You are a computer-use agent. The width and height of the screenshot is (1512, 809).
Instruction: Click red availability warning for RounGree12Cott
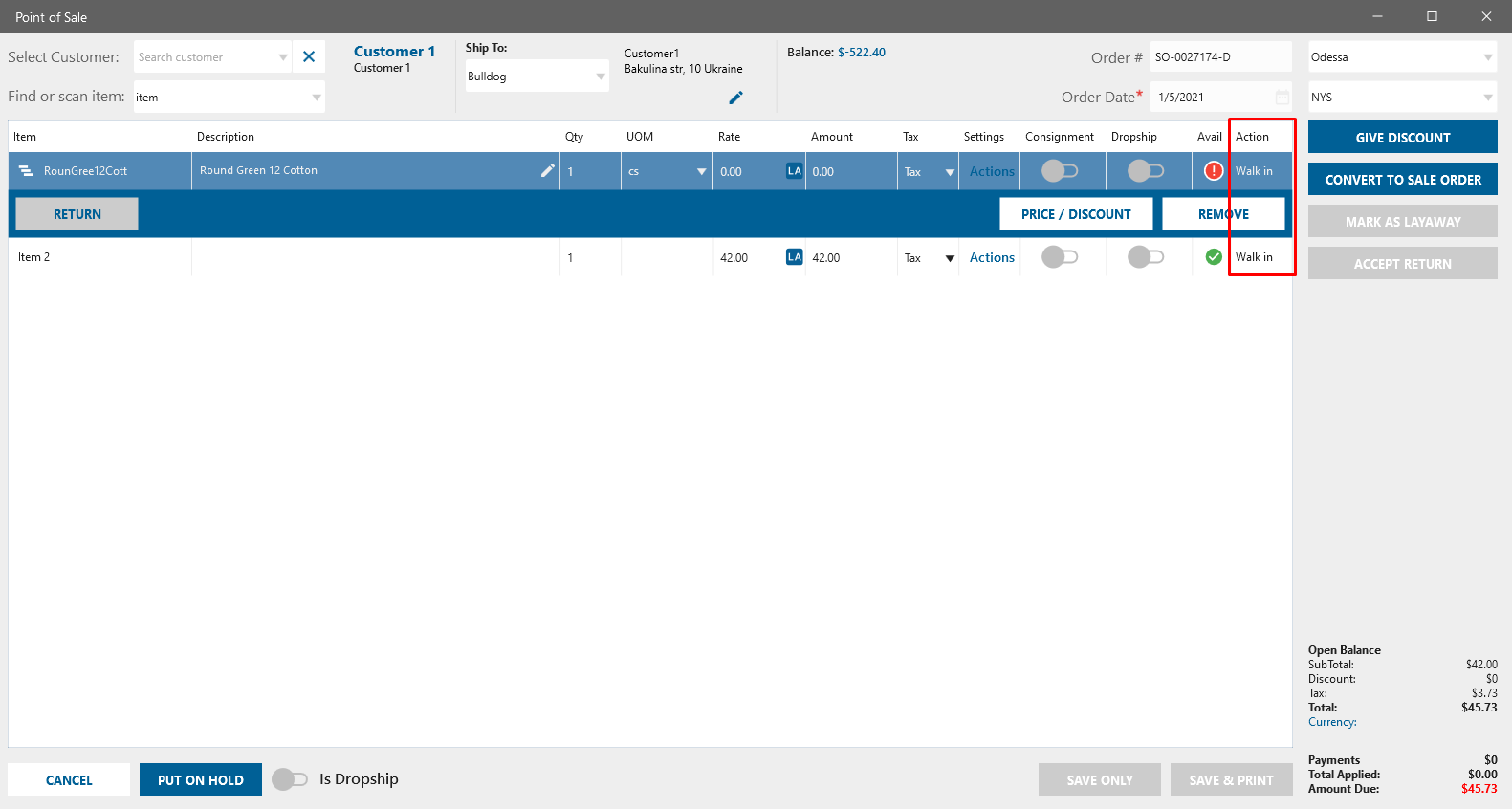[x=1214, y=171]
